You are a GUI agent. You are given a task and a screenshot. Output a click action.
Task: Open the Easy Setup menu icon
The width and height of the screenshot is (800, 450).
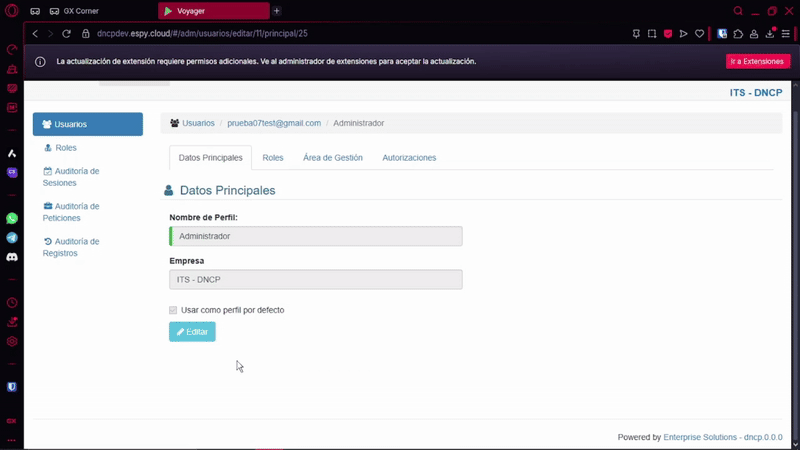point(786,34)
